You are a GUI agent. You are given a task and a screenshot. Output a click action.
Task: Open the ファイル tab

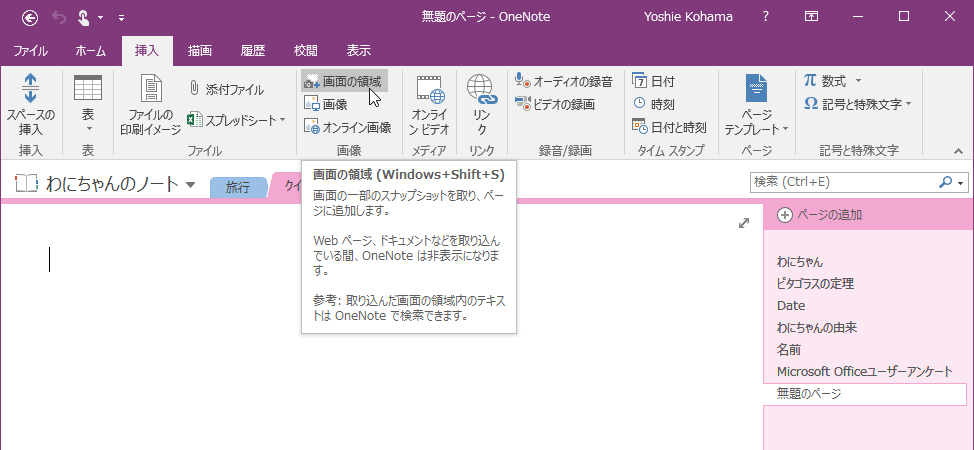(x=30, y=51)
